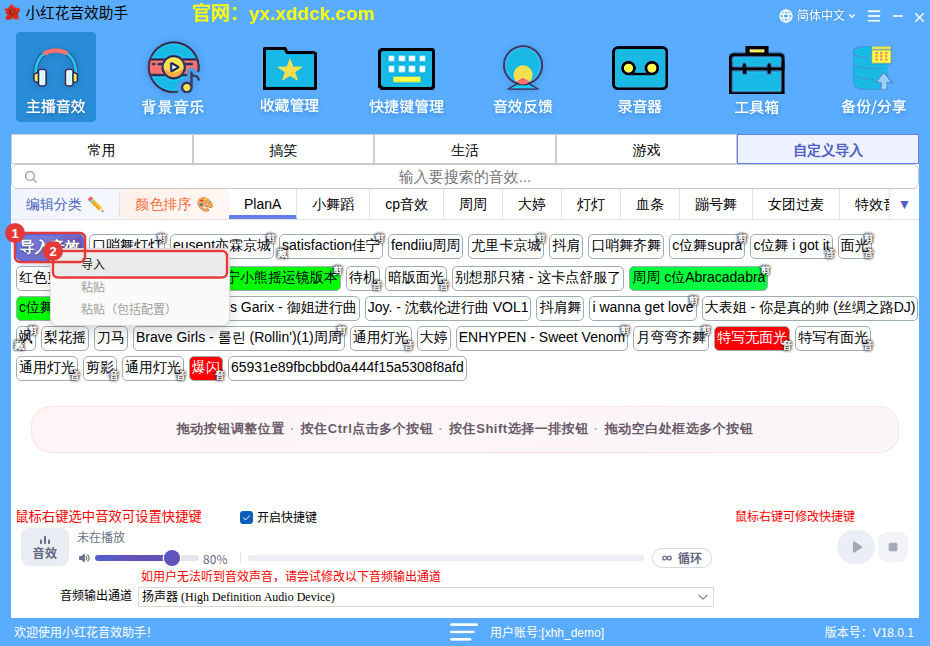Play 别想那只猪 - 这卡点舒服了 button

pyautogui.click(x=537, y=278)
